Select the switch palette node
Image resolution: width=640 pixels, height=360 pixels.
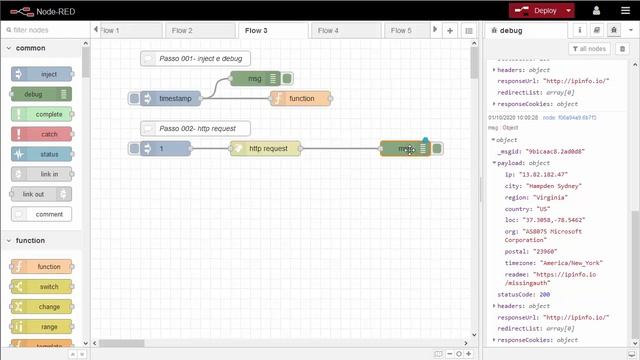pyautogui.click(x=42, y=287)
